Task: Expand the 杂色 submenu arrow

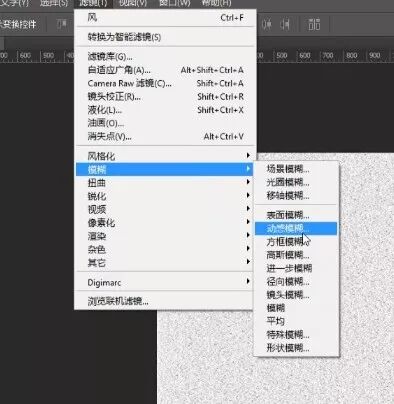Action: coord(248,249)
